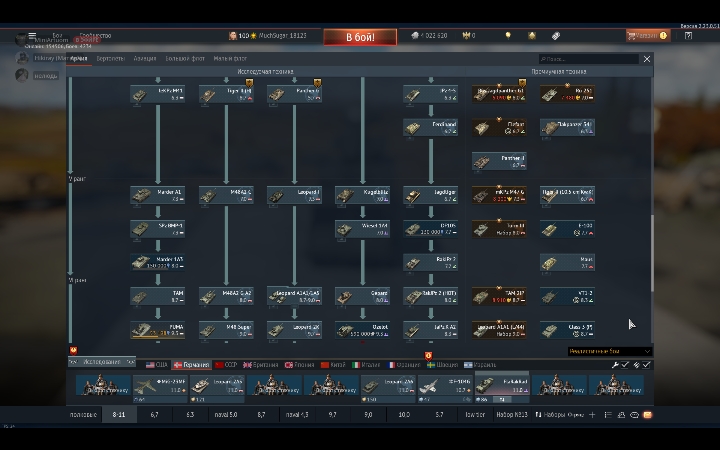Click the orange marker above the Sweden flag
Screen dimensions: 720x450
(428, 356)
